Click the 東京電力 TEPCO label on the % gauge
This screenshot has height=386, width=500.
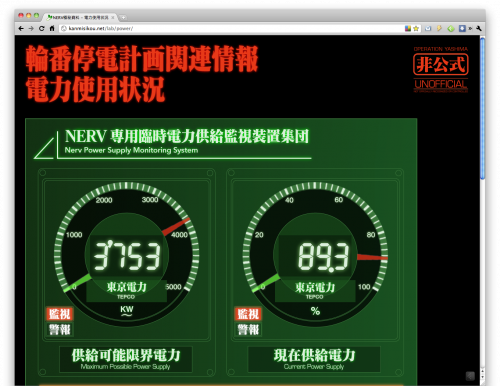(x=315, y=290)
